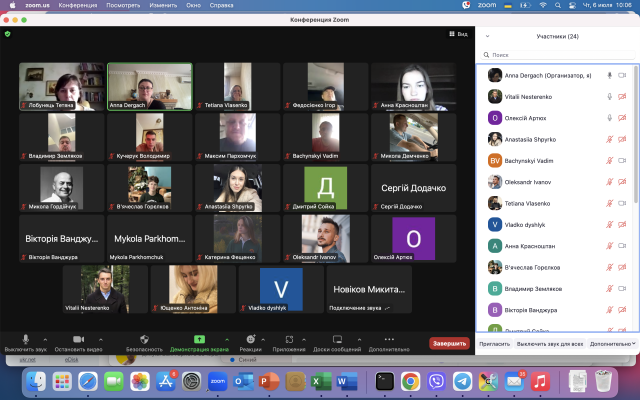This screenshot has width=640, height=400.
Task: Expand Приложения options arrow
Action: pyautogui.click(x=304, y=339)
